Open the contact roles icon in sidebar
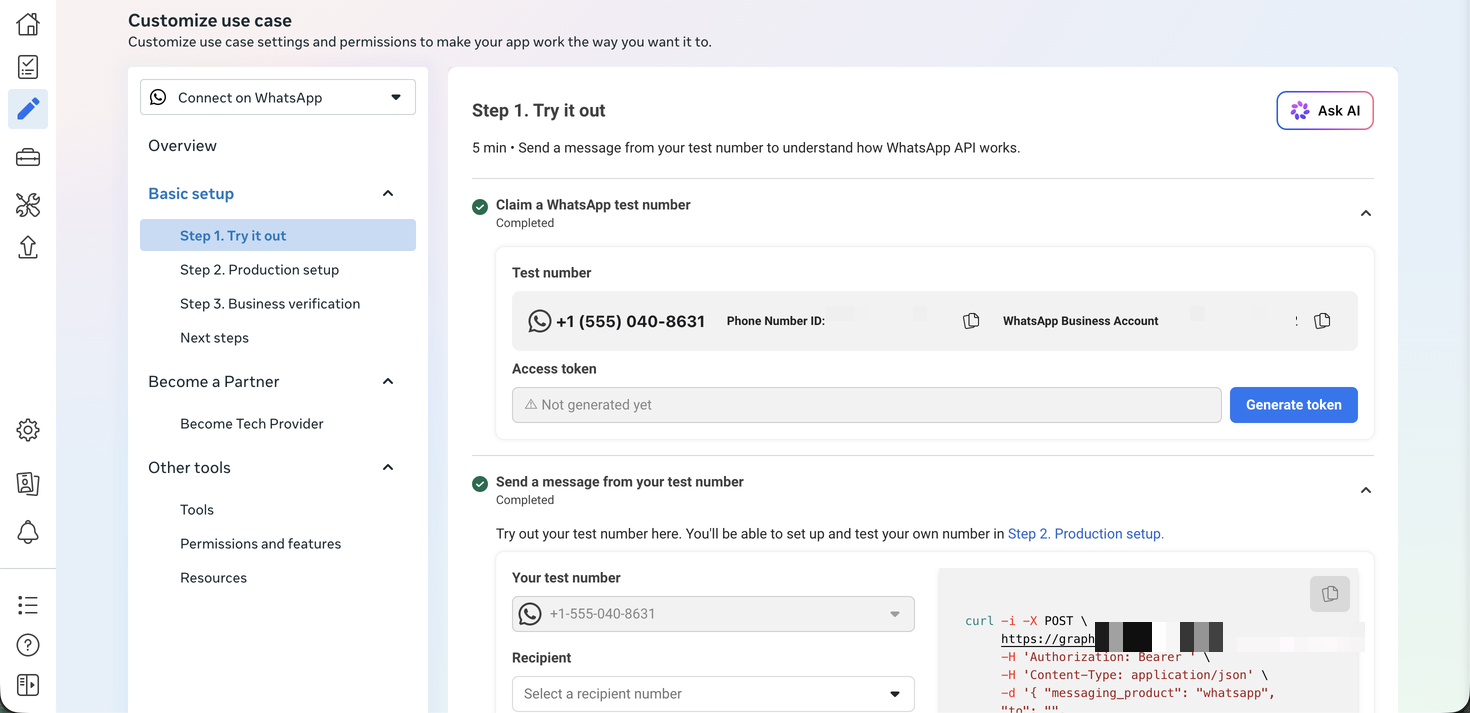Image resolution: width=1470 pixels, height=713 pixels. pyautogui.click(x=28, y=484)
